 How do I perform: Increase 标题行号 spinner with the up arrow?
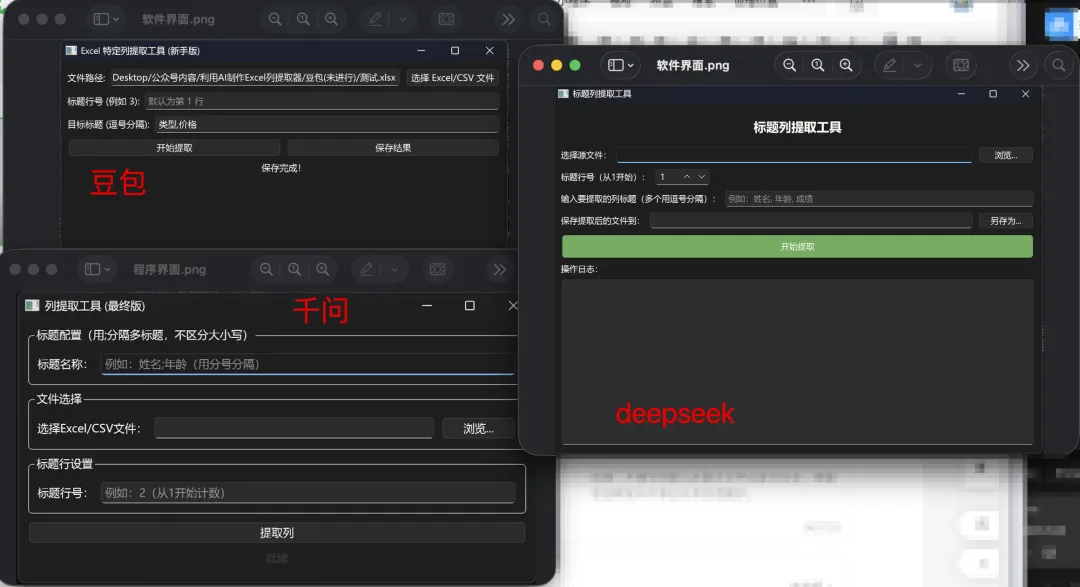pyautogui.click(x=687, y=177)
